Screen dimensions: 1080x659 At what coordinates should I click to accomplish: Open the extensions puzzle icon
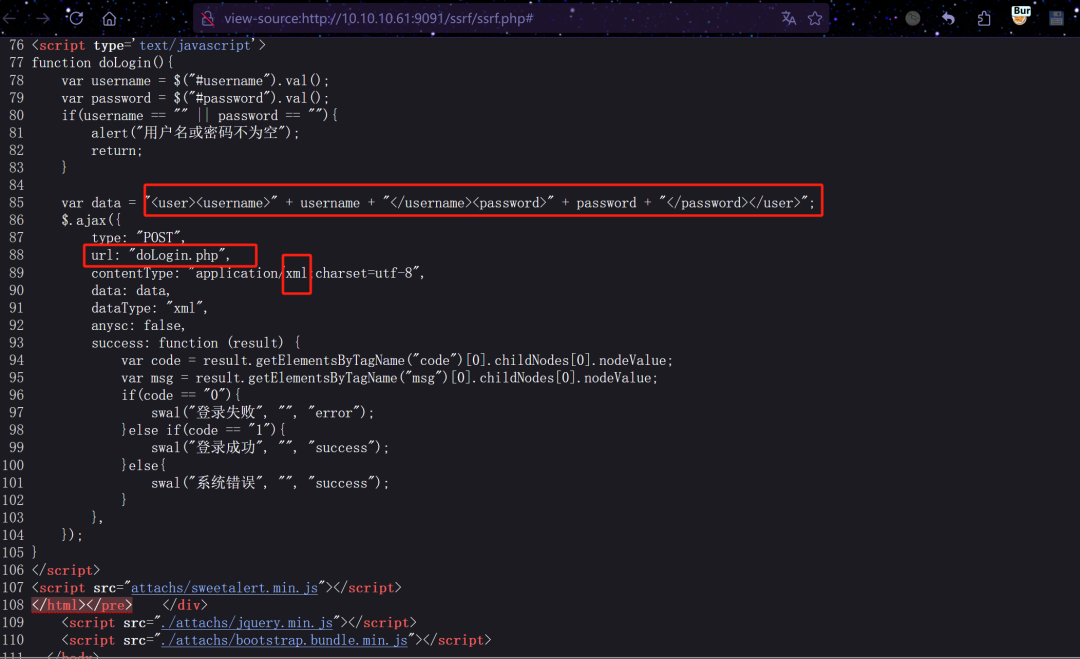point(984,19)
